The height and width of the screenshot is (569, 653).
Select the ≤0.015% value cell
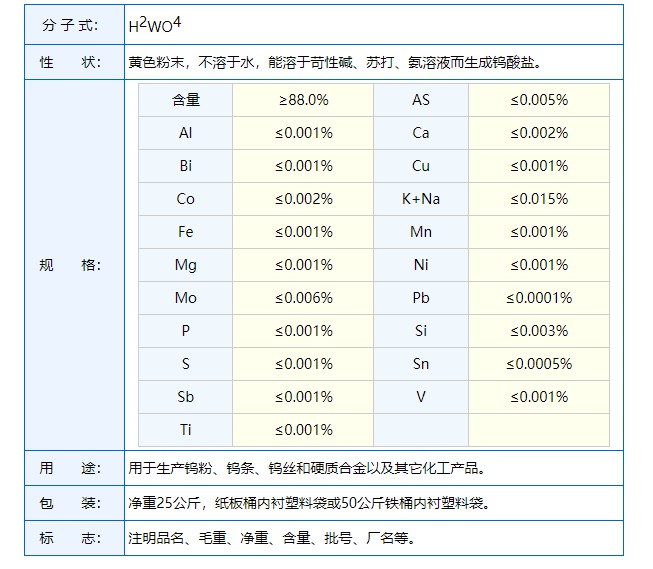(539, 199)
